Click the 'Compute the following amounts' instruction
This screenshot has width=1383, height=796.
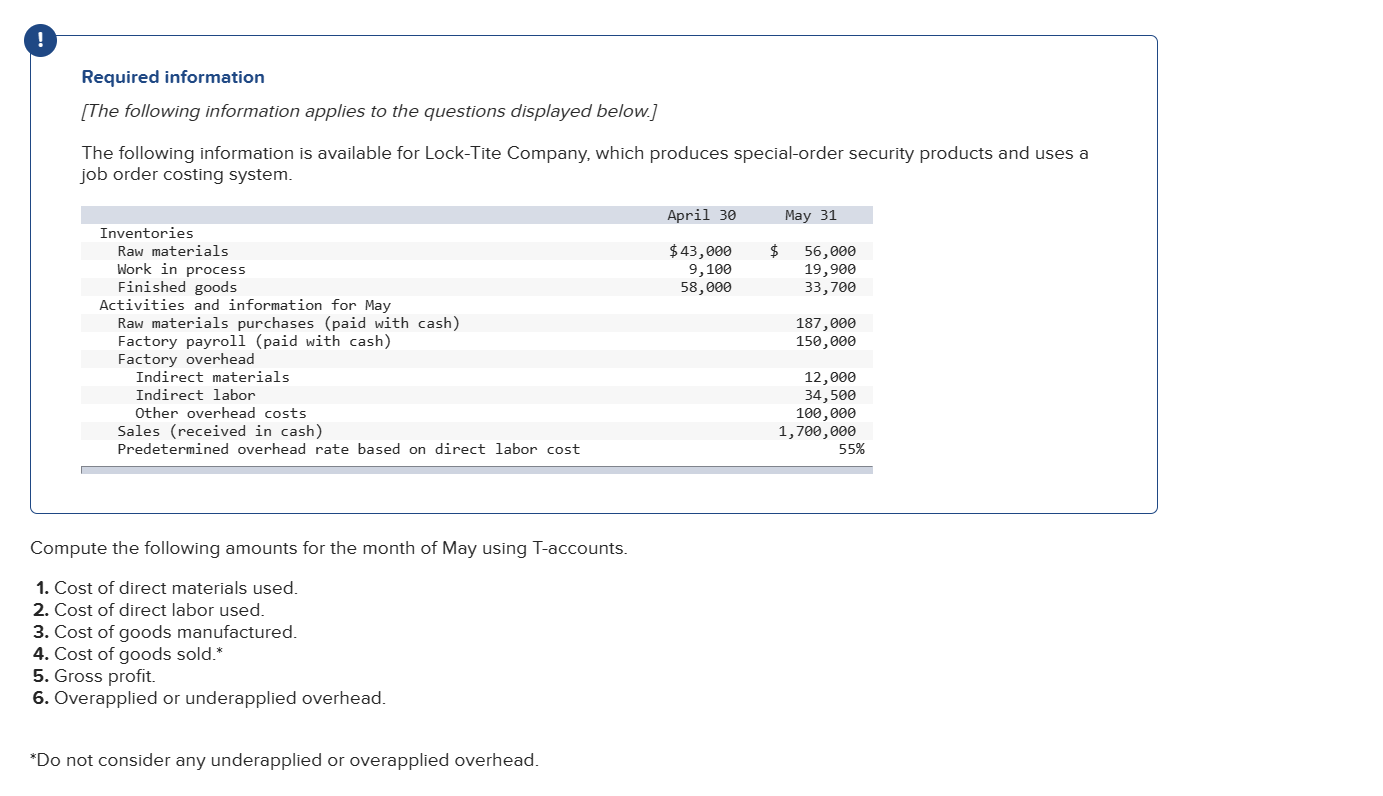tap(329, 548)
